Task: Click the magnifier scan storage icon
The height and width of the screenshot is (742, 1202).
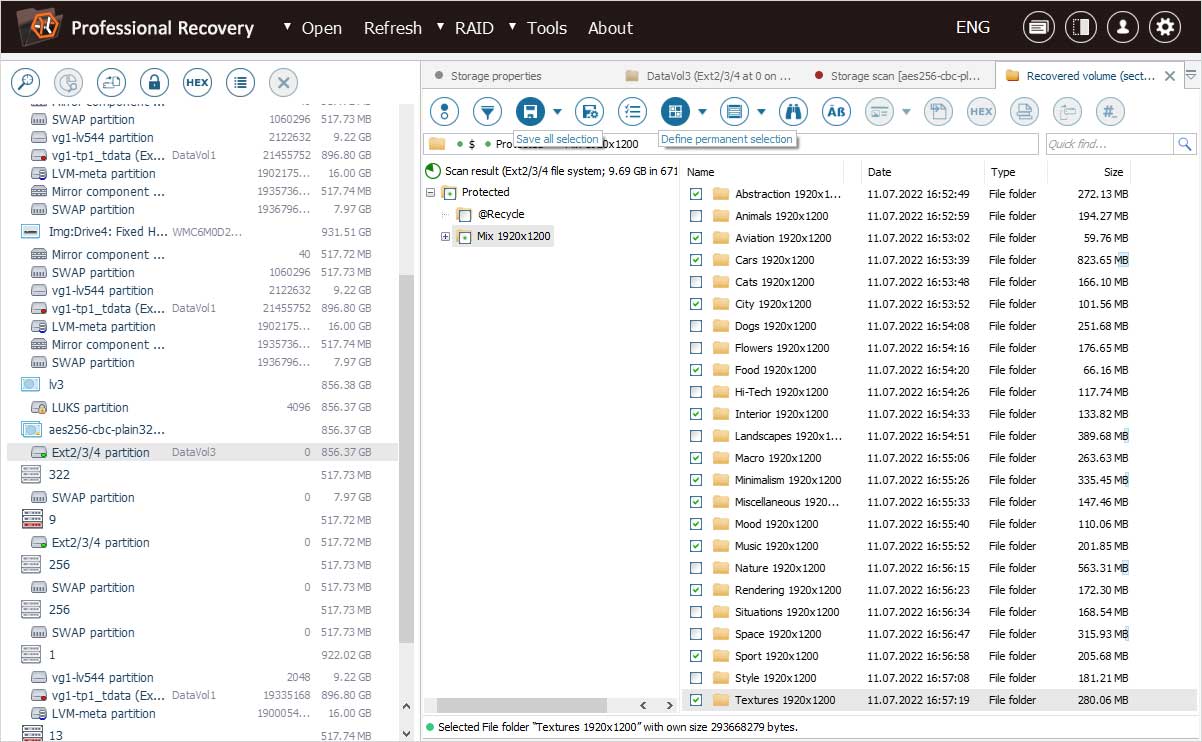Action: [x=26, y=82]
